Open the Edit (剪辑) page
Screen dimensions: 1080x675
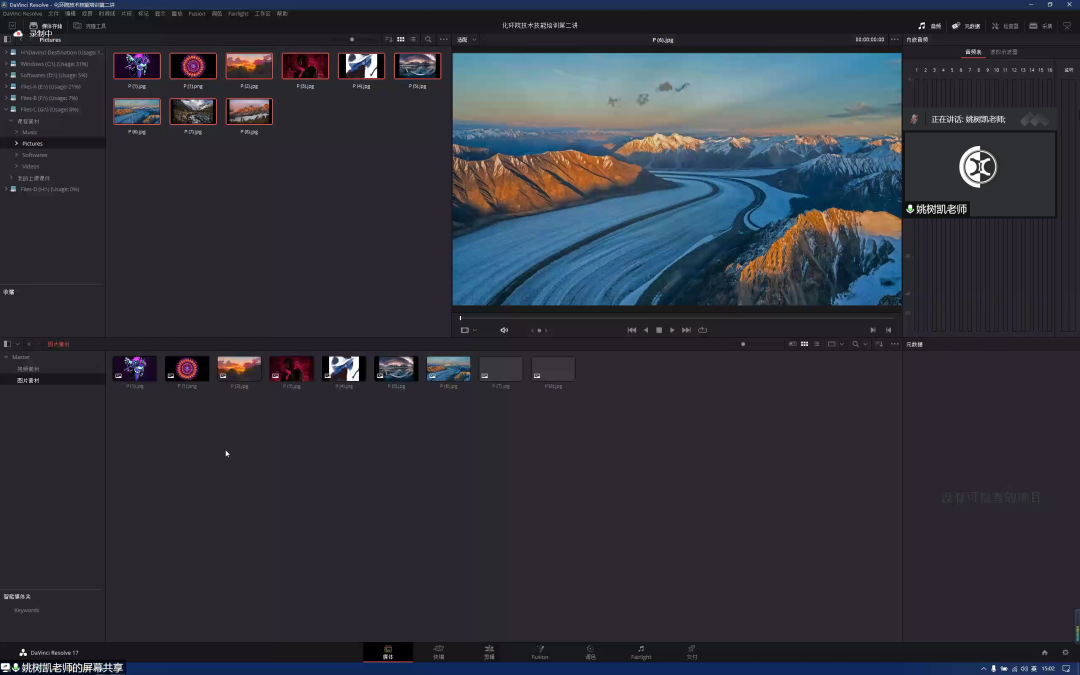489,652
